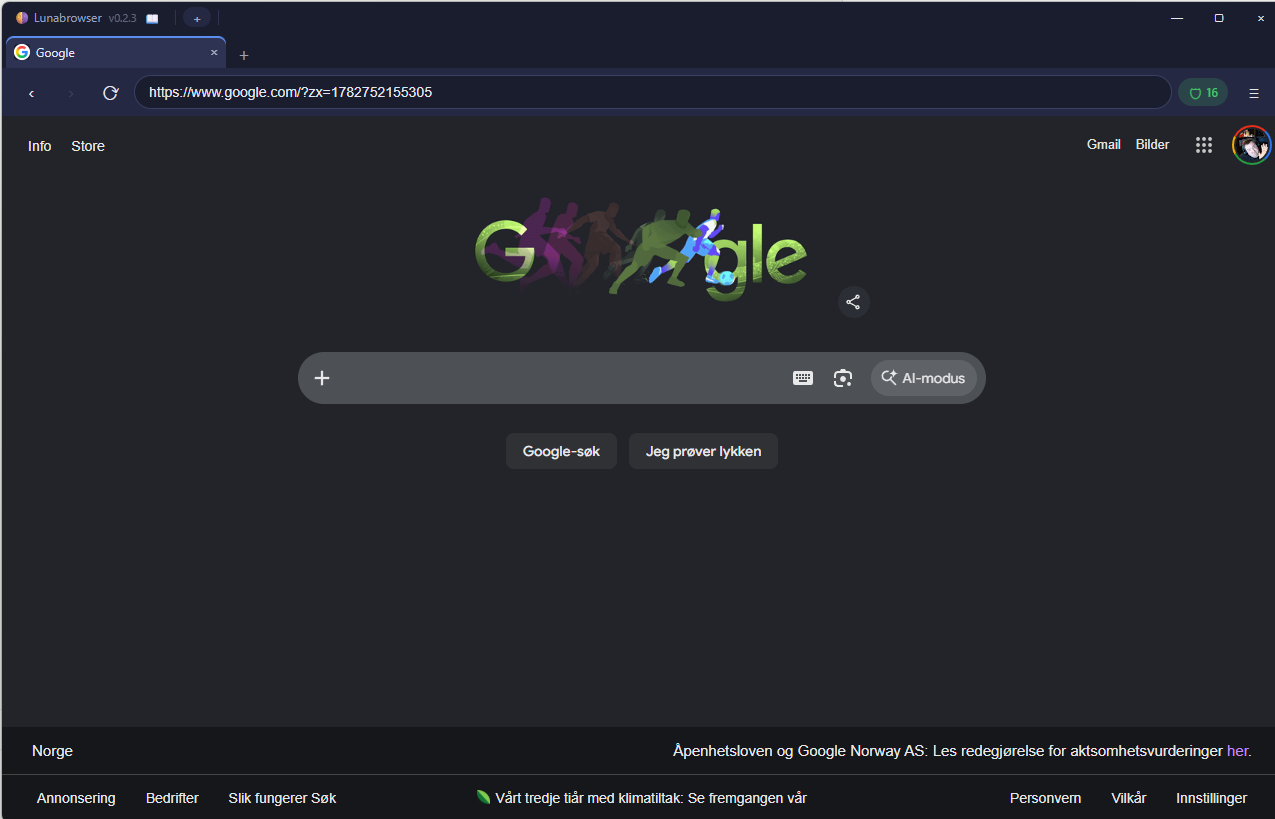Open the shield blocker badge showing 16
1275x819 pixels.
point(1203,93)
